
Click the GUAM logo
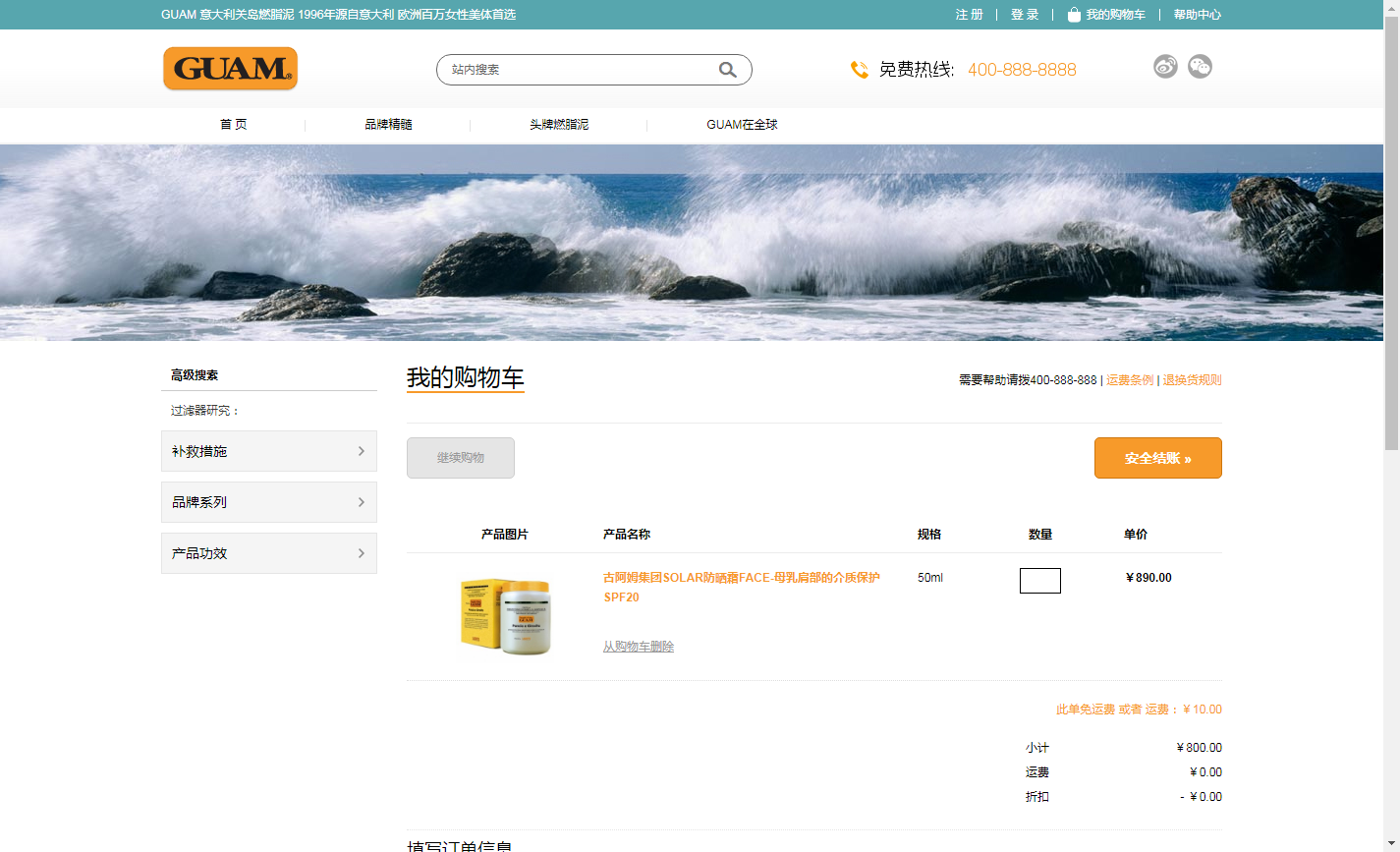[230, 69]
